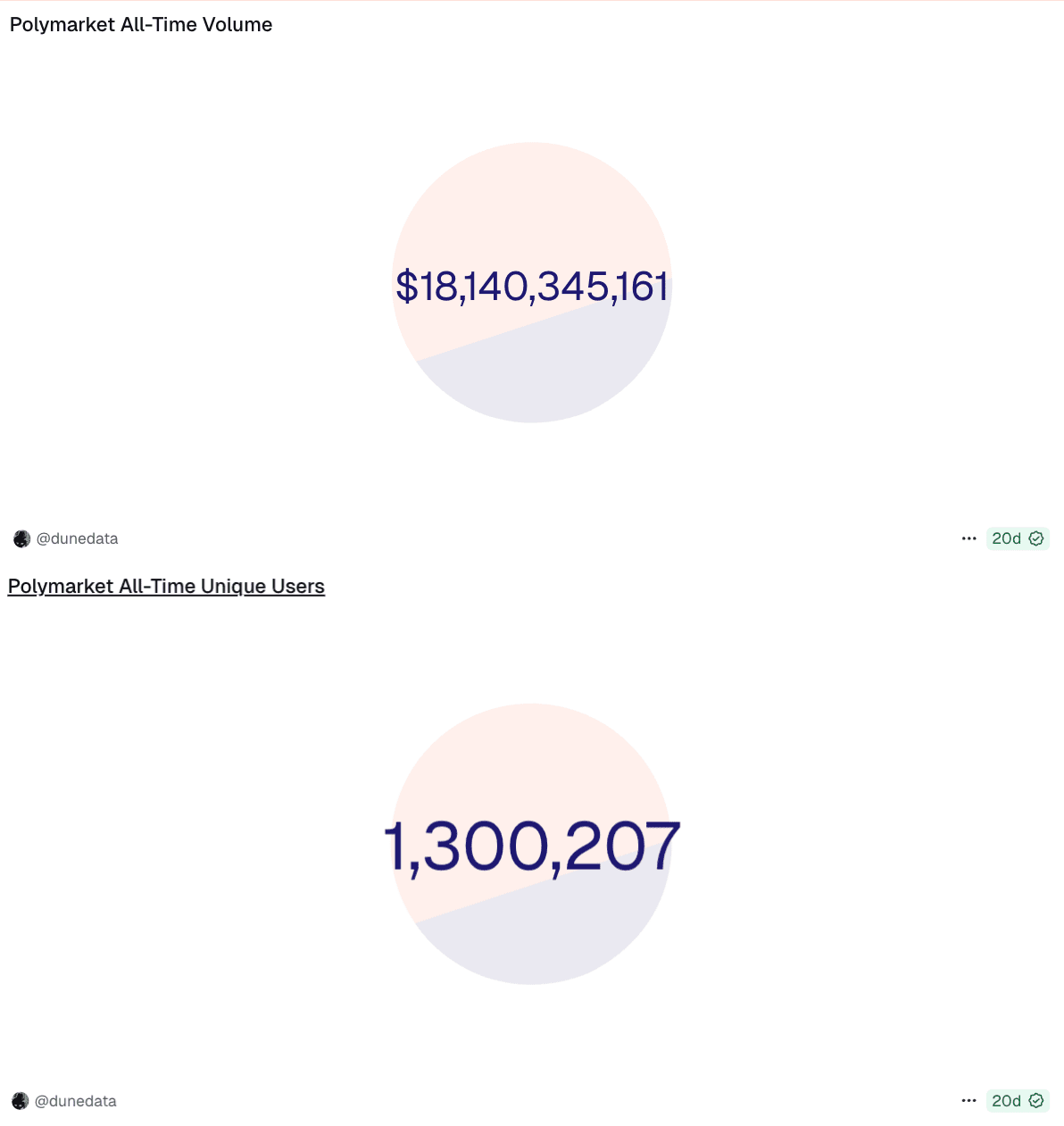Viewport: 1064px width, 1126px height.
Task: Click the Polymarket All-Time Volume title
Action: point(141,25)
